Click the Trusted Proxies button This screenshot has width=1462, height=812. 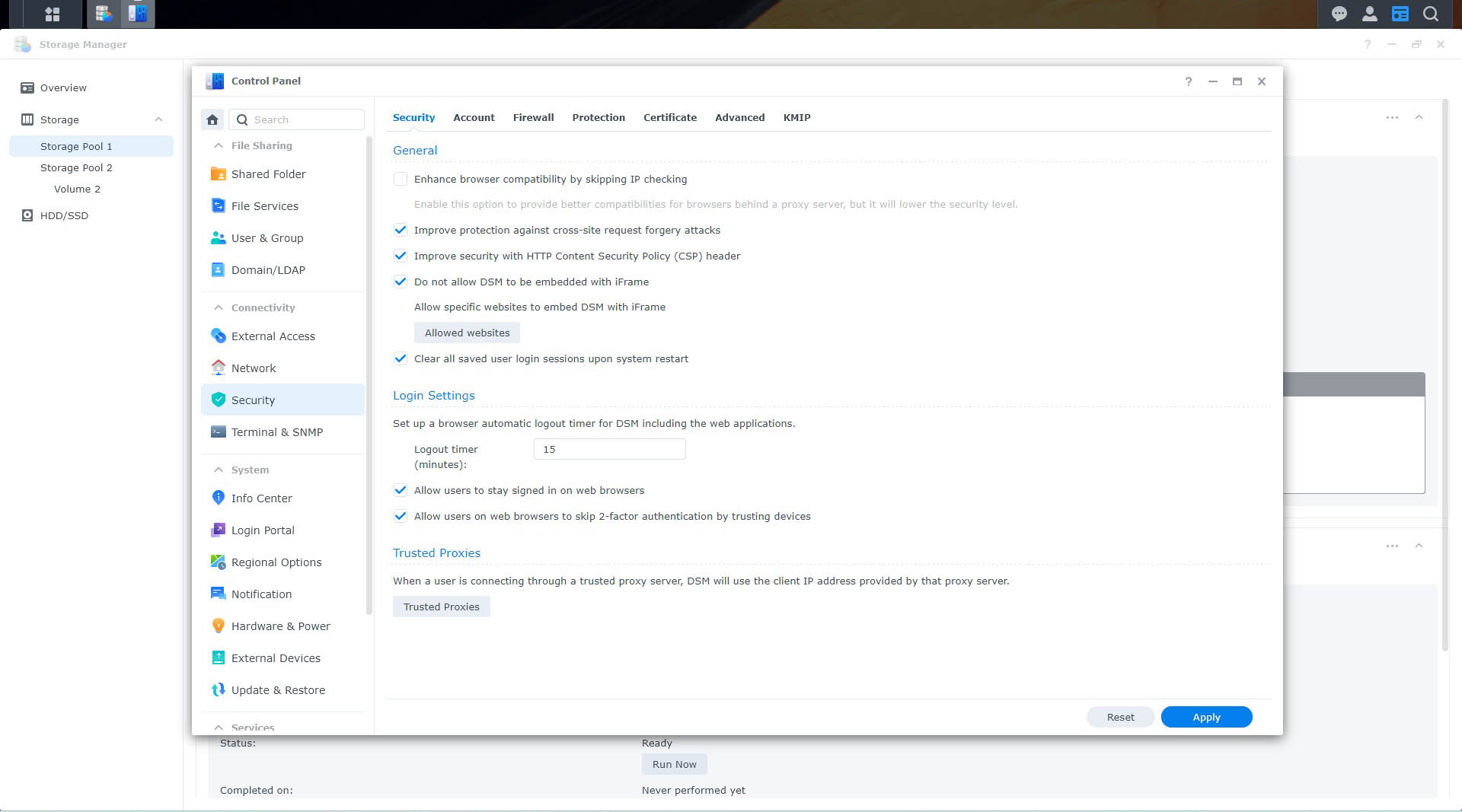tap(441, 607)
